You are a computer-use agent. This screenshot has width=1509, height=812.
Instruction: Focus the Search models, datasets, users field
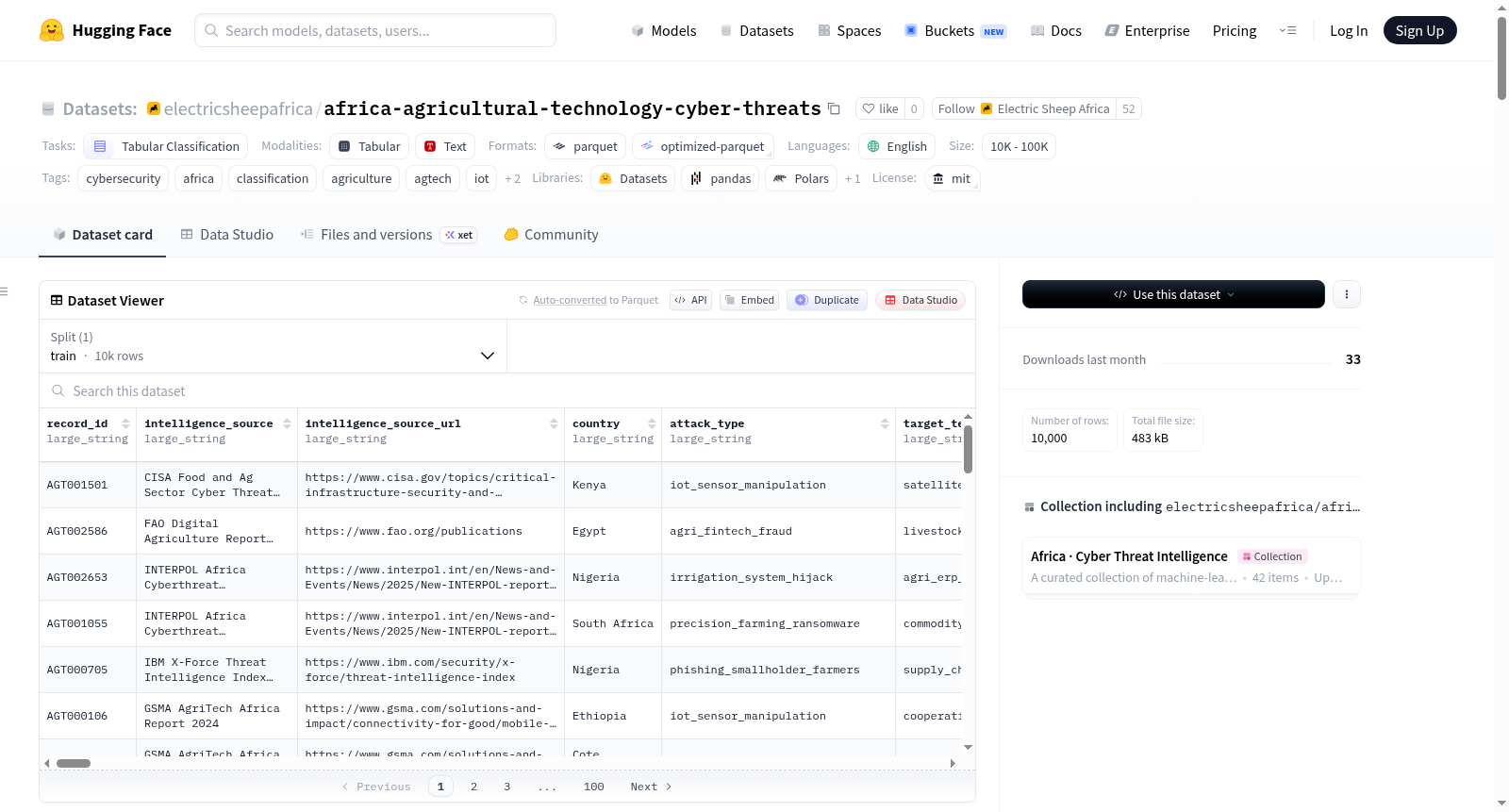[x=375, y=30]
